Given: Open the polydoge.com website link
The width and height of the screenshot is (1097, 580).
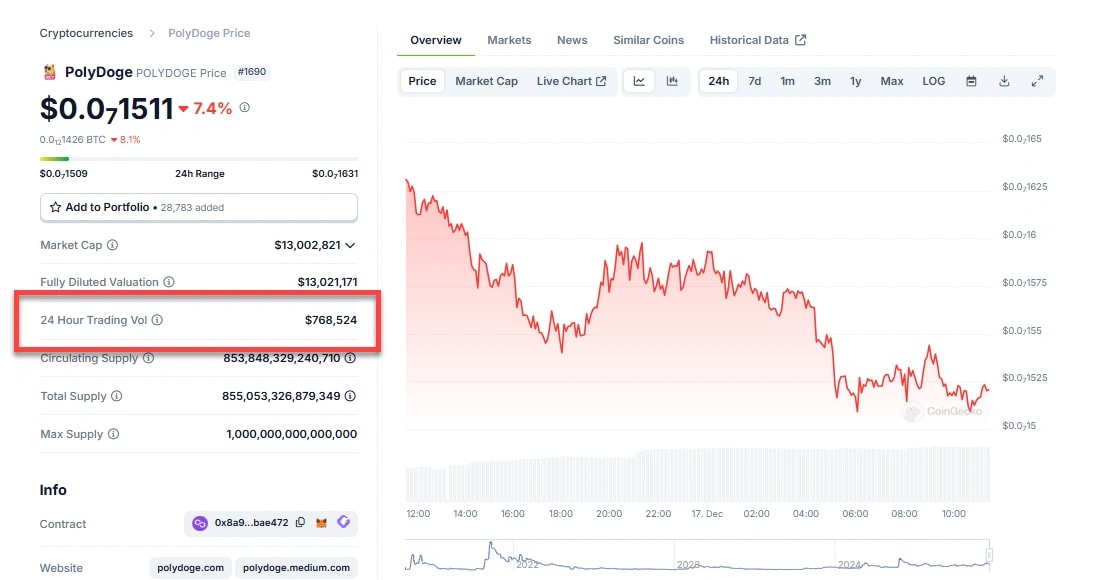Looking at the screenshot, I should (x=190, y=567).
